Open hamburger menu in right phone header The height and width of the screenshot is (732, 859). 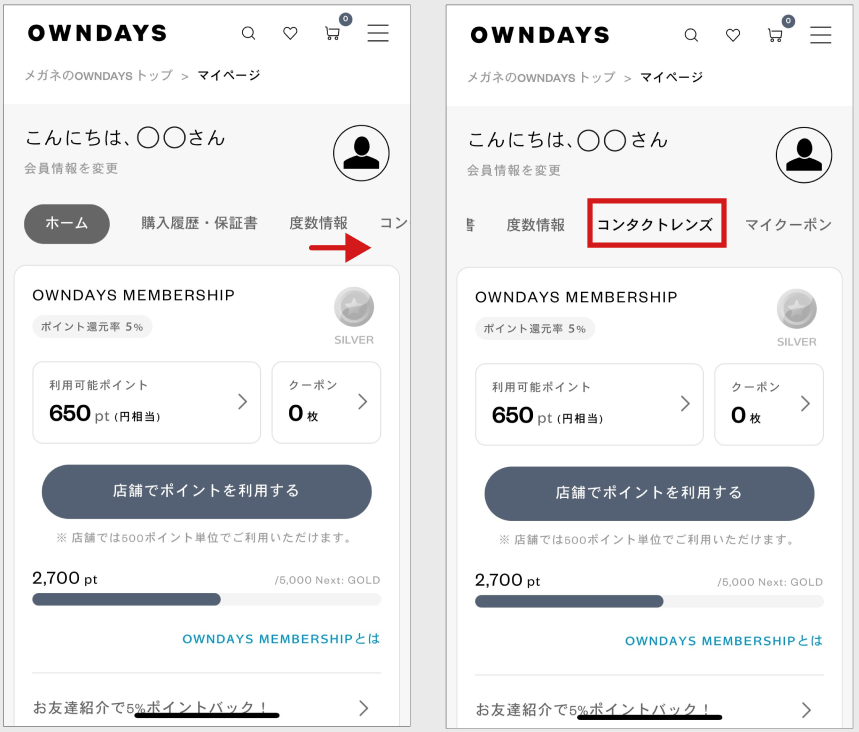point(821,35)
